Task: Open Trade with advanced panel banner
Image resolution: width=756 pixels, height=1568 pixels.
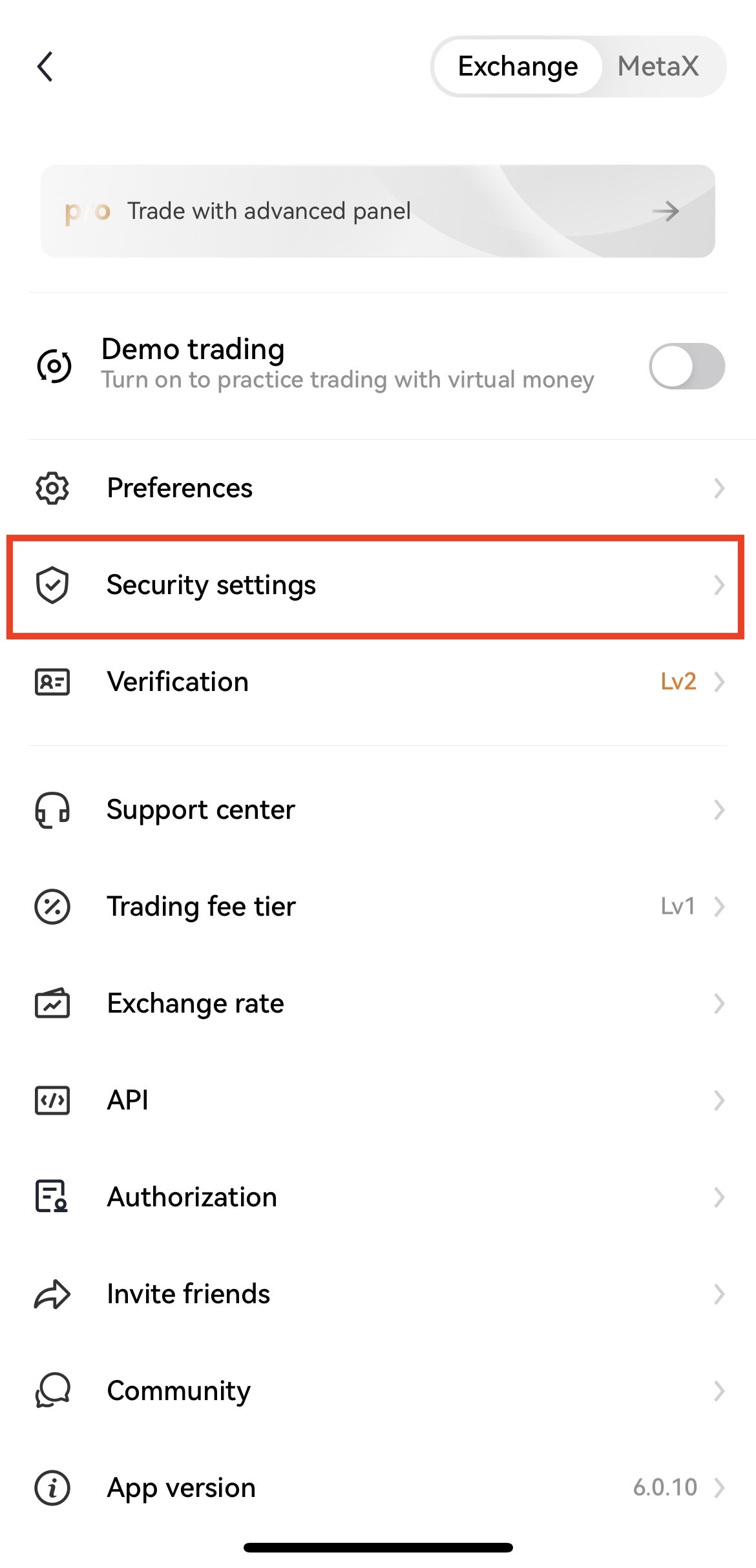Action: tap(378, 211)
